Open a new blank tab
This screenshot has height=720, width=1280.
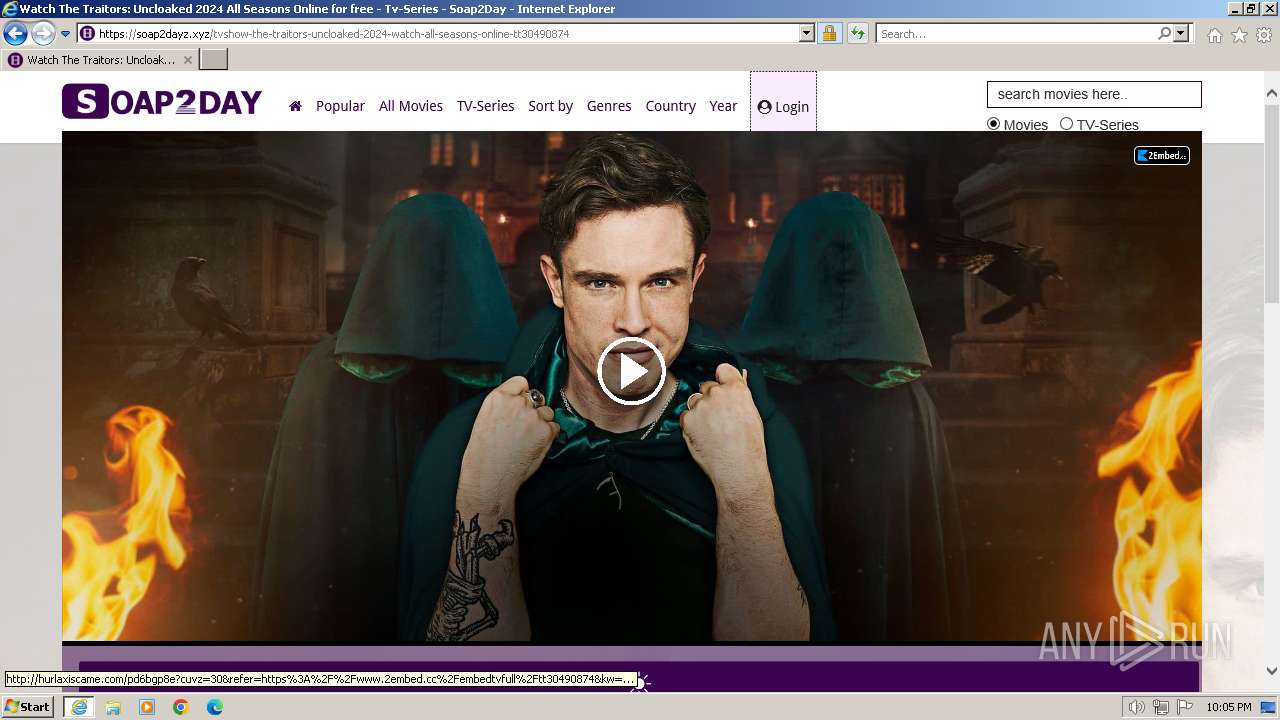(x=214, y=60)
